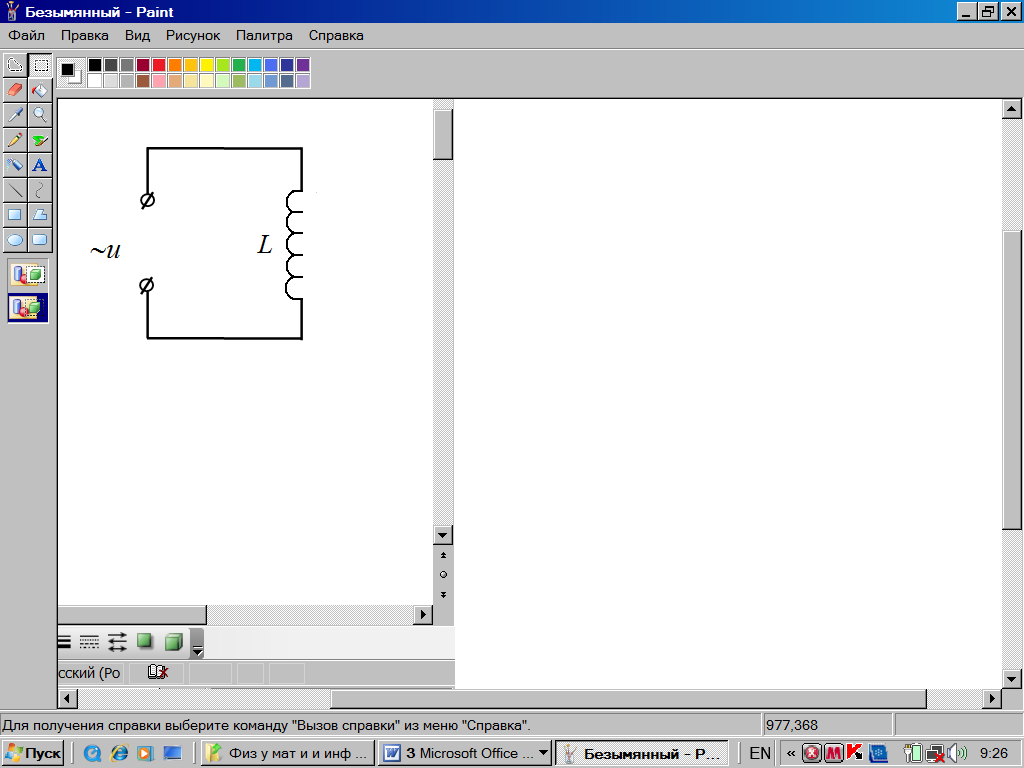Click Paint's horizontal scrollbar left arrow
The image size is (1024, 768).
coord(67,699)
